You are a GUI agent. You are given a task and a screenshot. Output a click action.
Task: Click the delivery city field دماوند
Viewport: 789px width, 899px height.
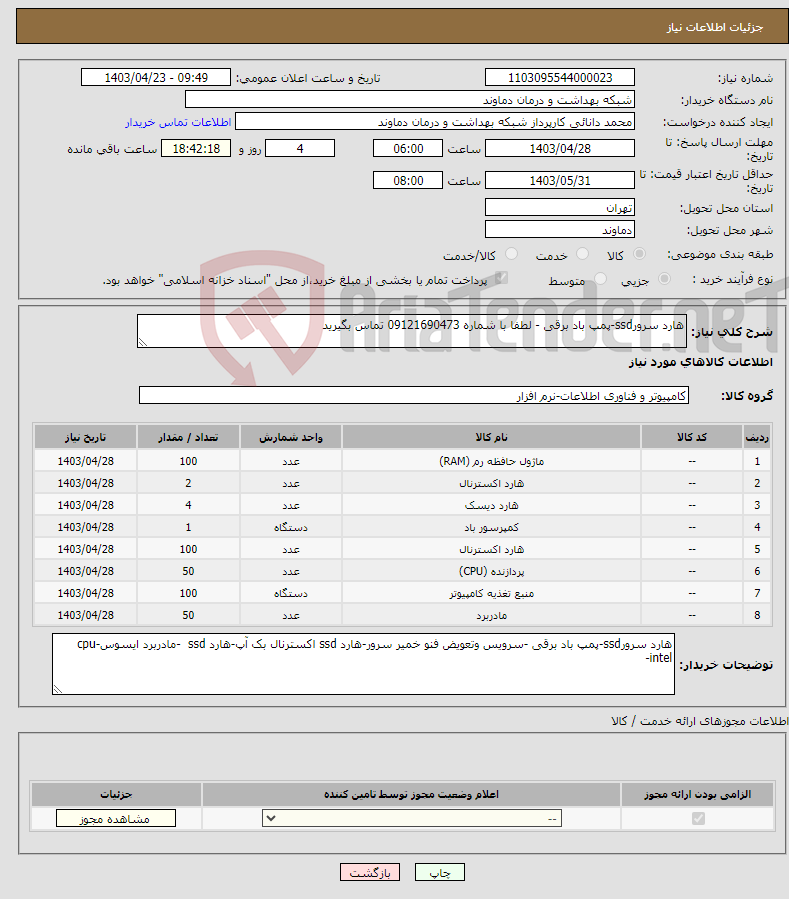(x=560, y=229)
